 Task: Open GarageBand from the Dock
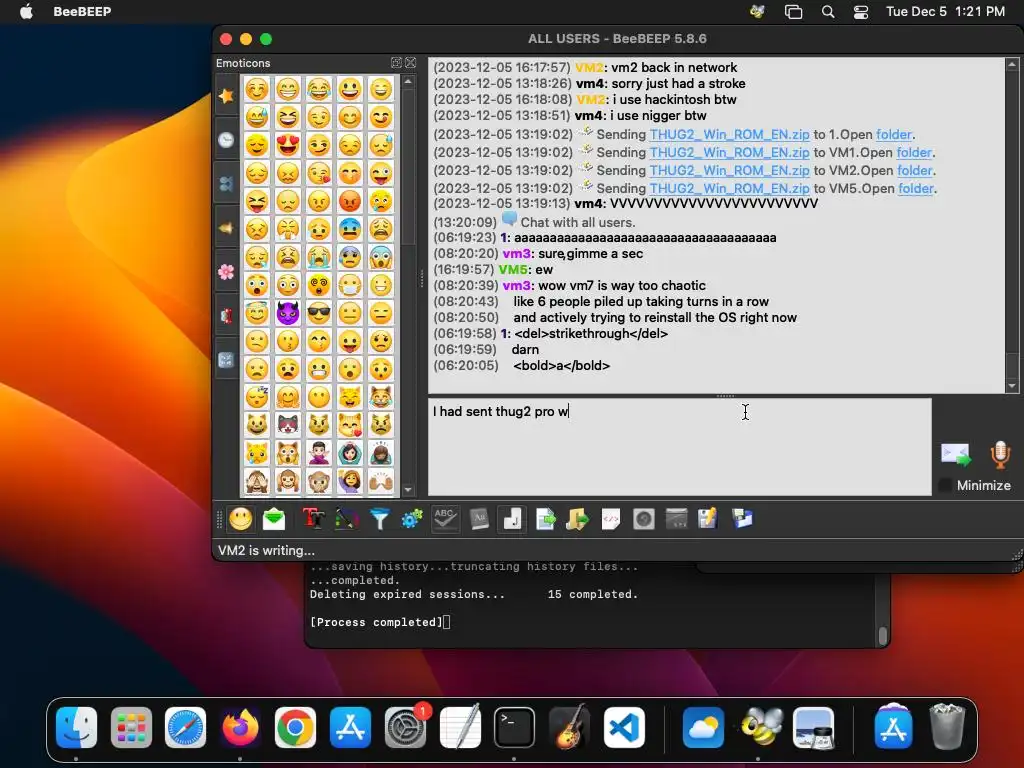pyautogui.click(x=569, y=728)
